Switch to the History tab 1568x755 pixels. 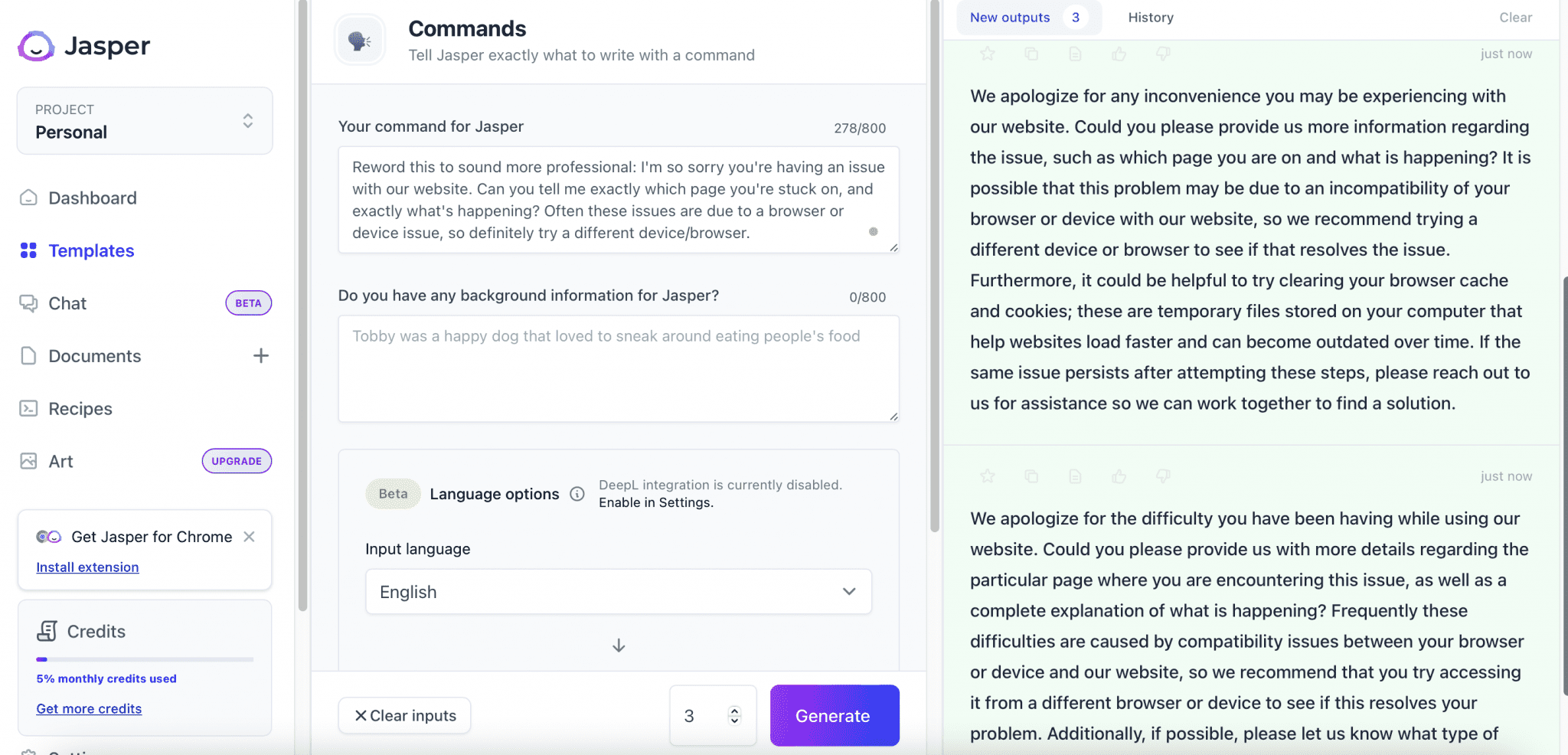coord(1151,17)
